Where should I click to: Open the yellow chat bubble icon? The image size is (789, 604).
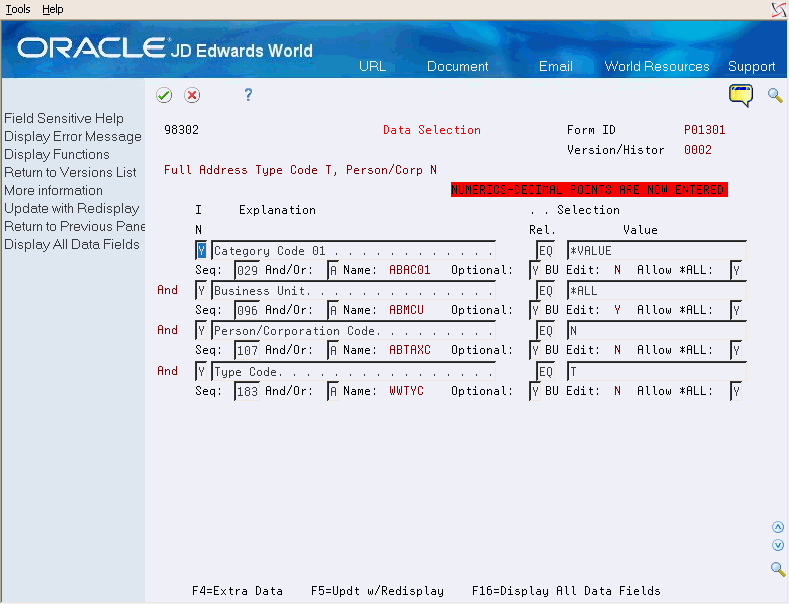tap(741, 96)
